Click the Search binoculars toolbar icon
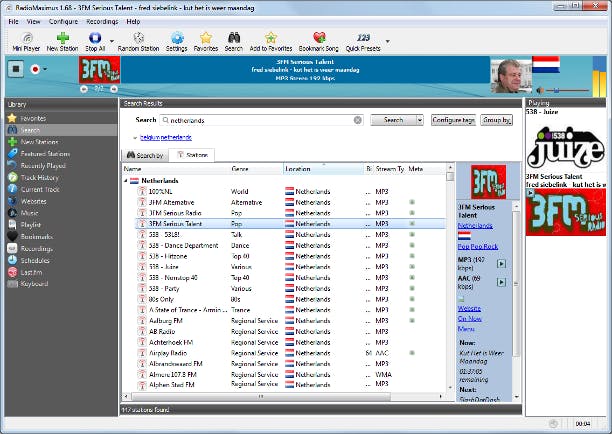 [x=234, y=38]
